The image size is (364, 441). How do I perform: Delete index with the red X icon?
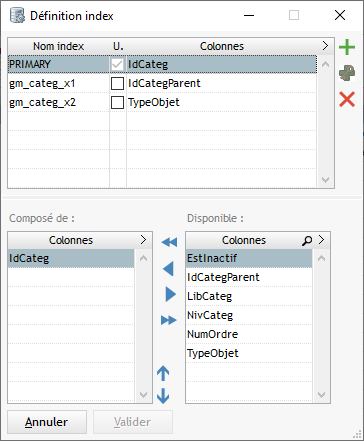[x=347, y=100]
